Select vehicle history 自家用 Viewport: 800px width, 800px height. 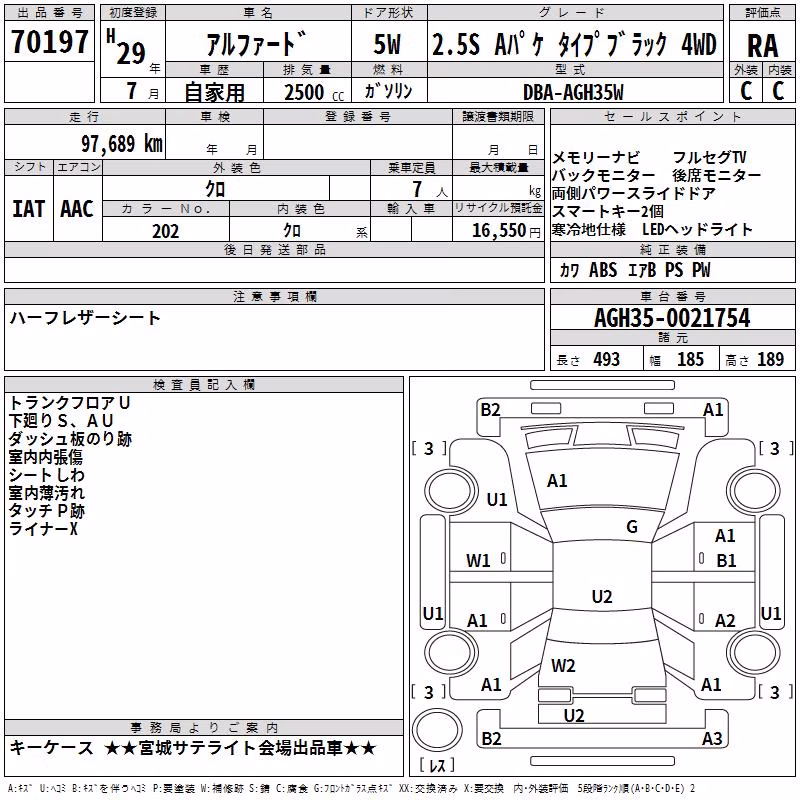[x=214, y=92]
